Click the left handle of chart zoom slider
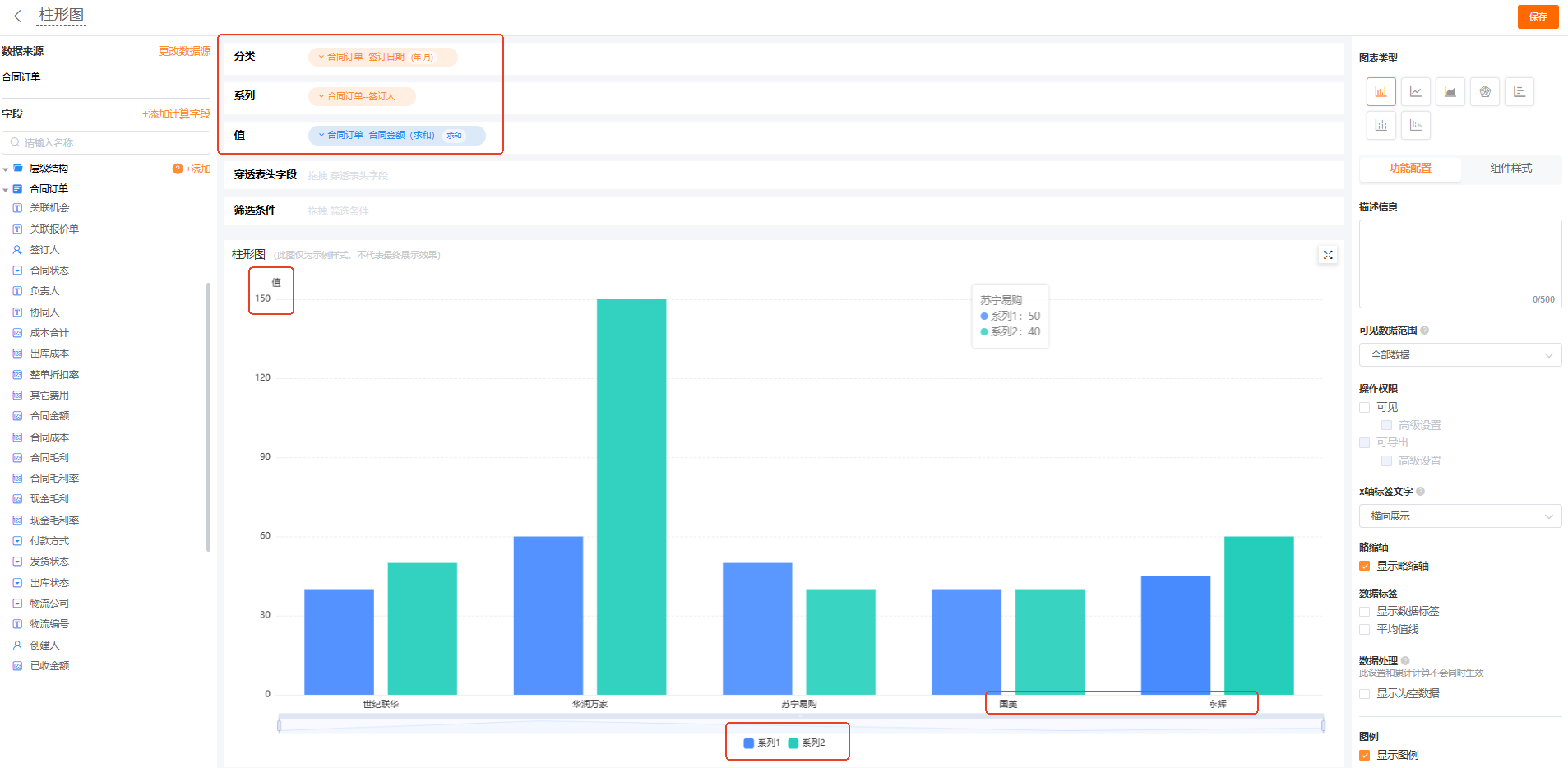Screen dimensions: 1568x768 point(280,725)
